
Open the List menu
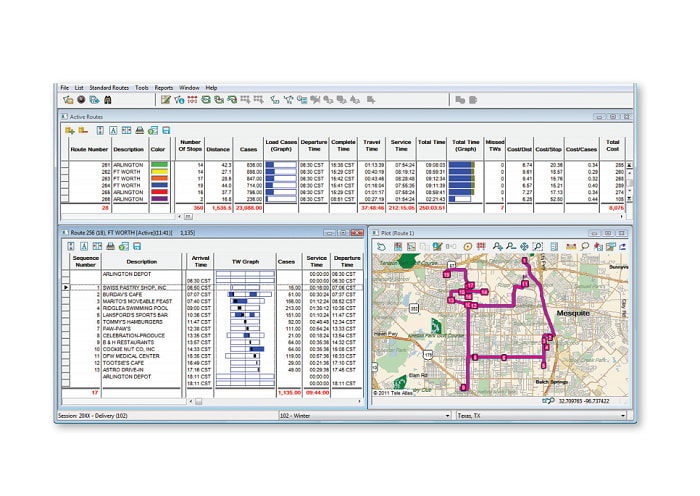pos(79,88)
